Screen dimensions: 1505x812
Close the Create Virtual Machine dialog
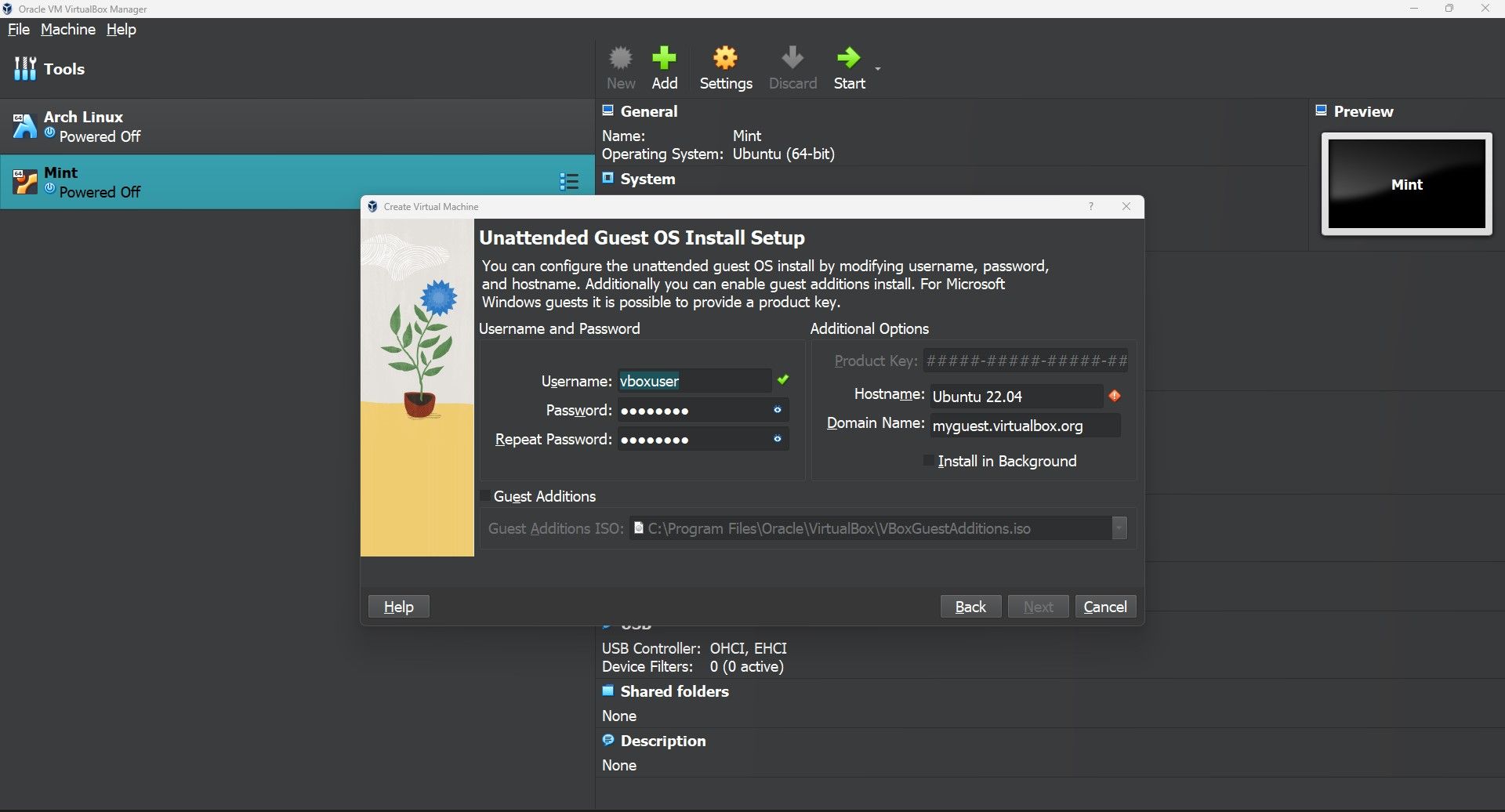[x=1126, y=206]
